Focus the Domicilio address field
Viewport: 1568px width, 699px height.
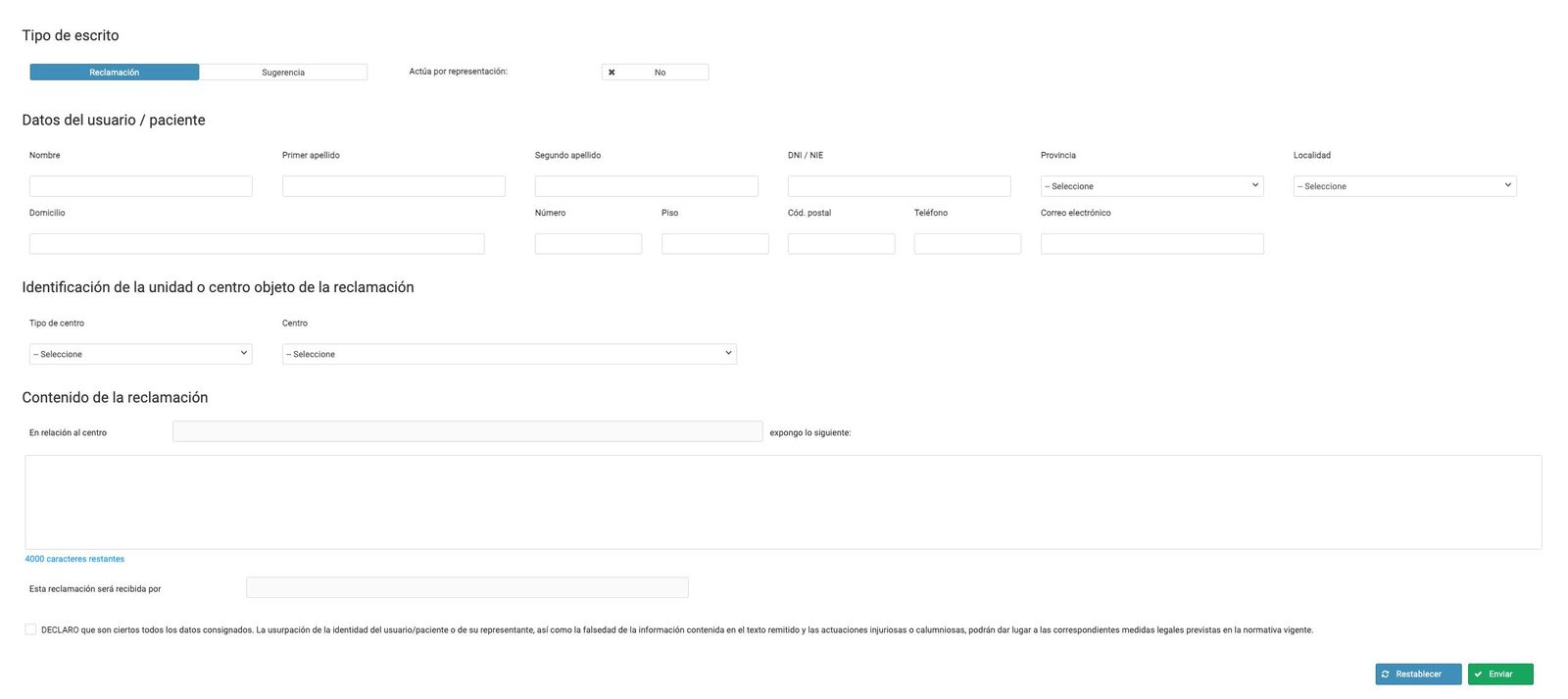(x=257, y=244)
